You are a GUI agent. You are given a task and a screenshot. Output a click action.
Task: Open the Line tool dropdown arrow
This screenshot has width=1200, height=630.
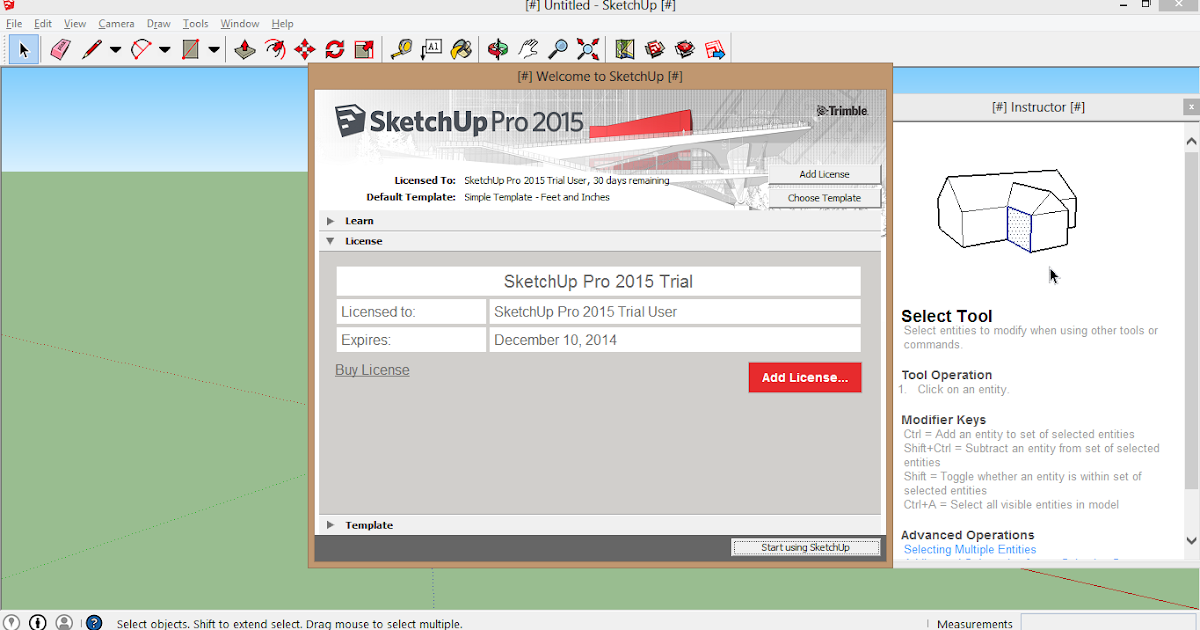click(115, 49)
